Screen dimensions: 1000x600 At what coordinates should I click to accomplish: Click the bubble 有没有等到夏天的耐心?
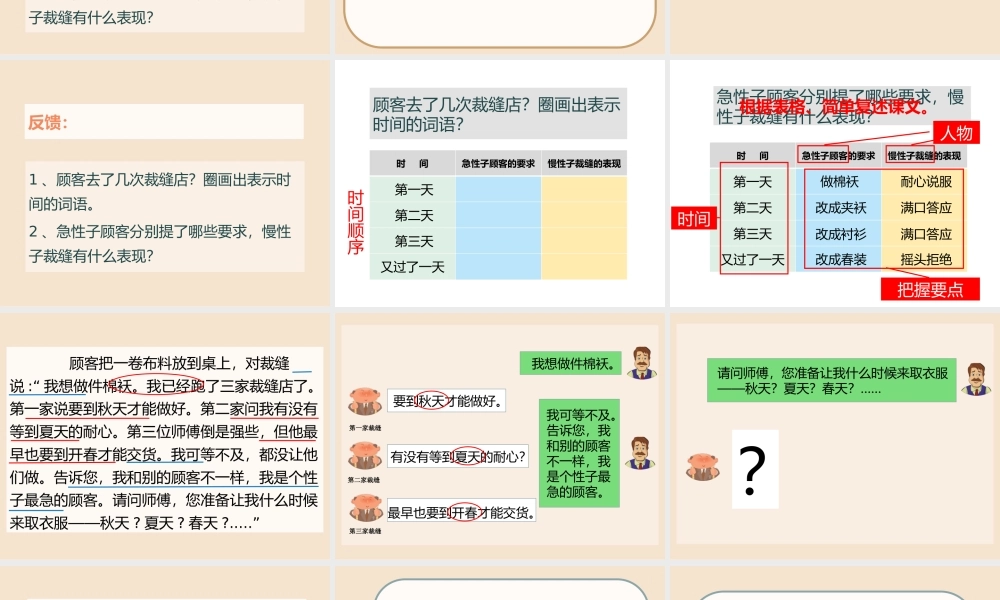point(458,457)
